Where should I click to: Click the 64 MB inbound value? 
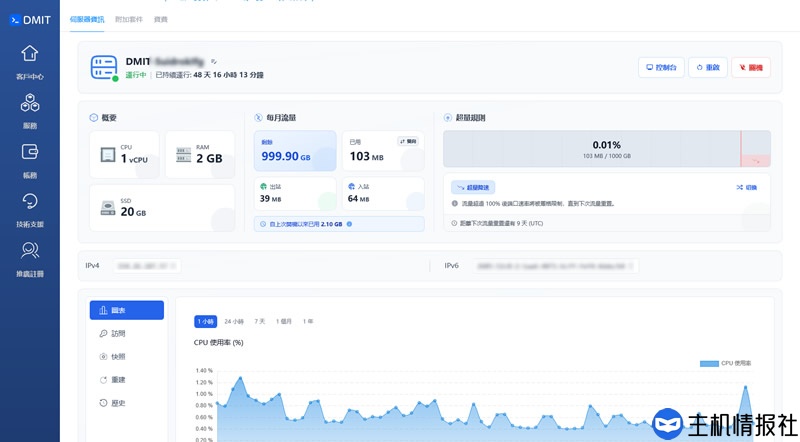358,199
